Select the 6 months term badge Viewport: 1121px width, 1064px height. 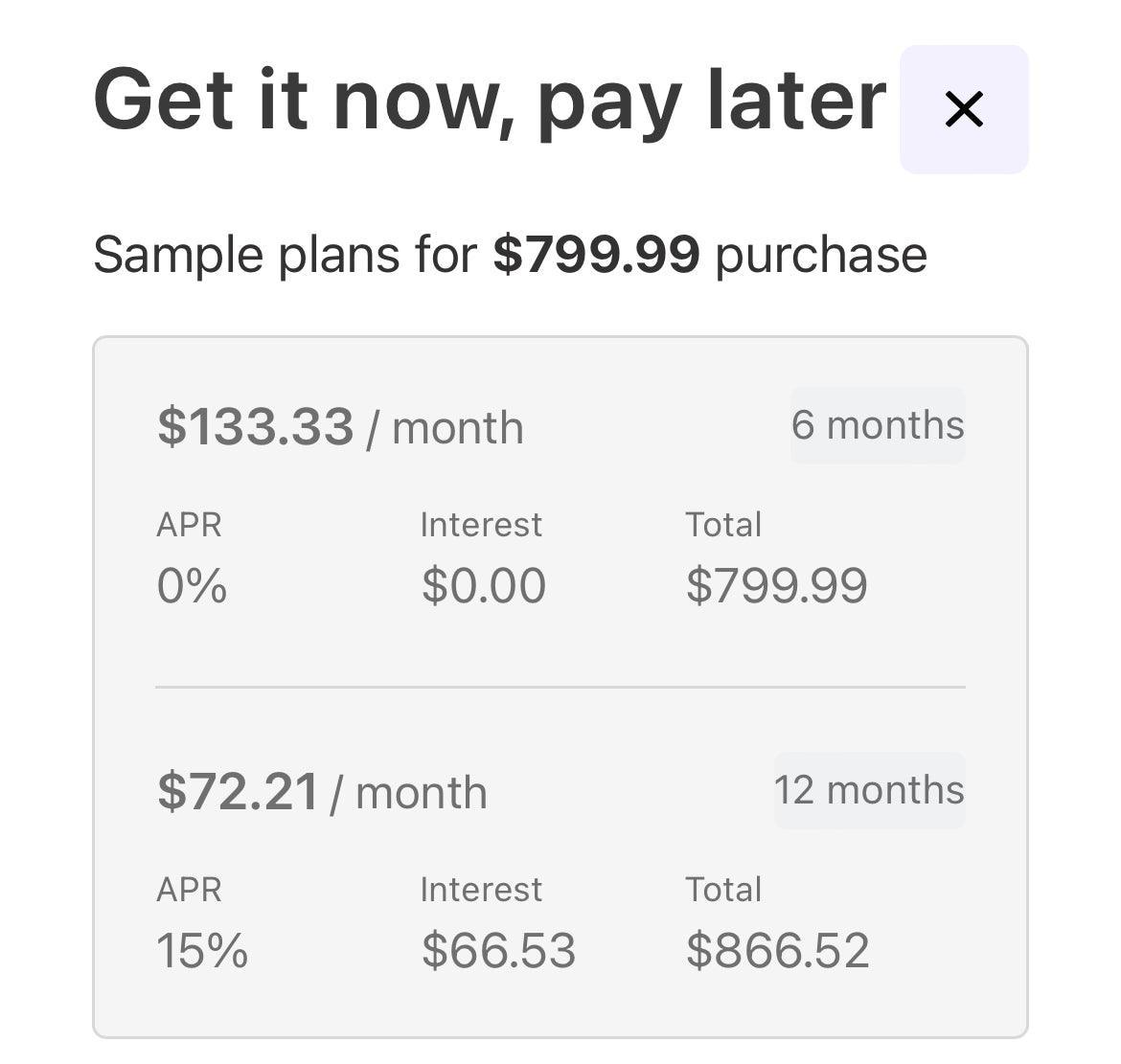(x=878, y=425)
